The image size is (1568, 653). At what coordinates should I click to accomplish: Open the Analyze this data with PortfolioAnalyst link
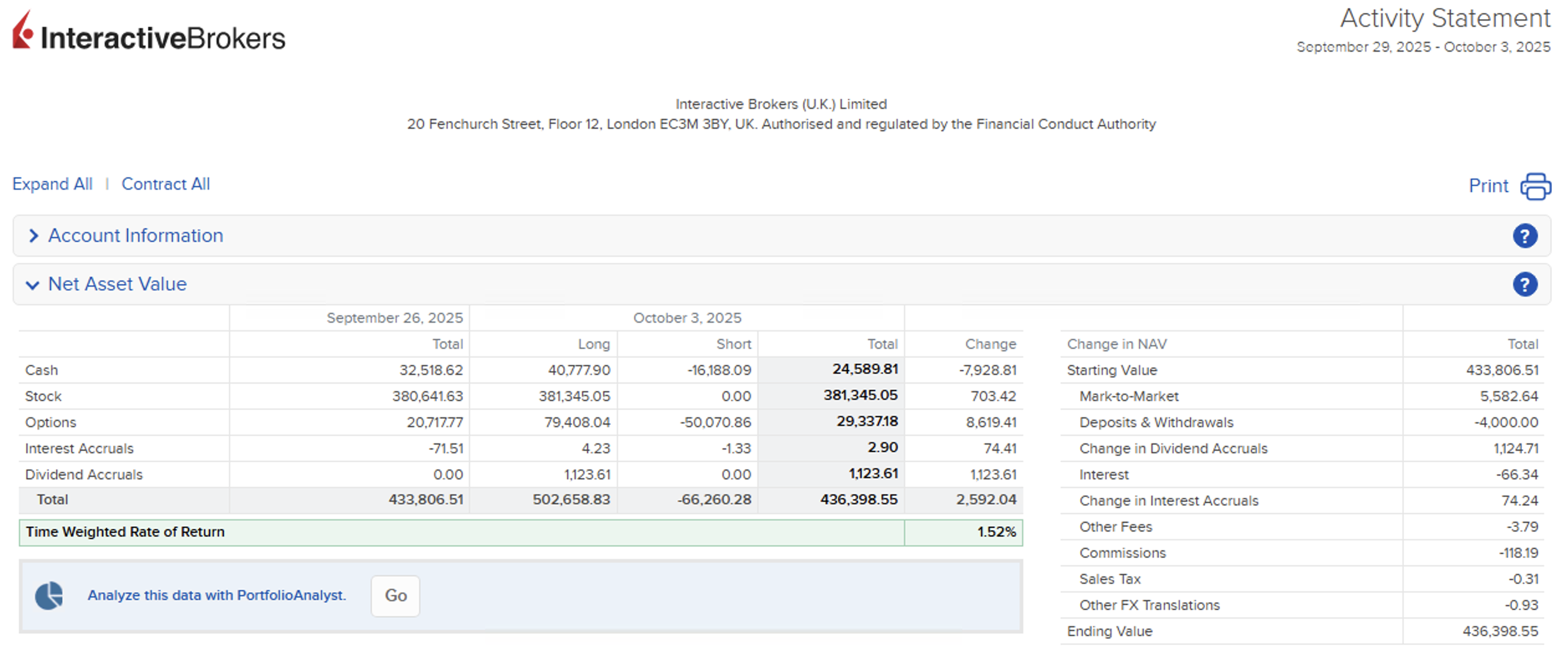pyautogui.click(x=216, y=595)
